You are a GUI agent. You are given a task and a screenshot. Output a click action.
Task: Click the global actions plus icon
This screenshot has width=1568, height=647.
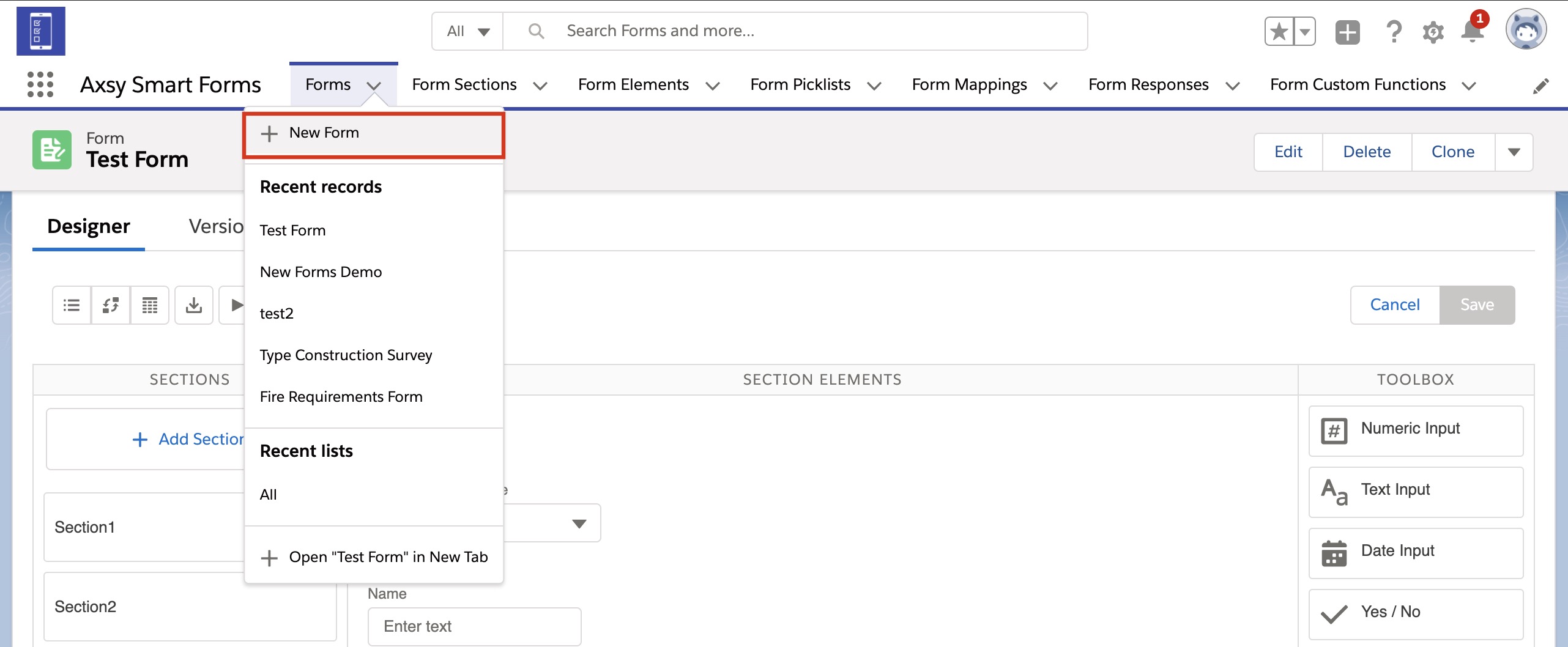pyautogui.click(x=1347, y=32)
